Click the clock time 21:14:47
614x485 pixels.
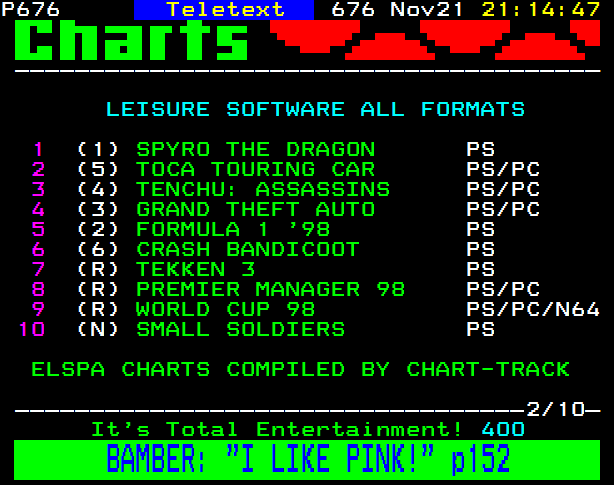tap(541, 9)
